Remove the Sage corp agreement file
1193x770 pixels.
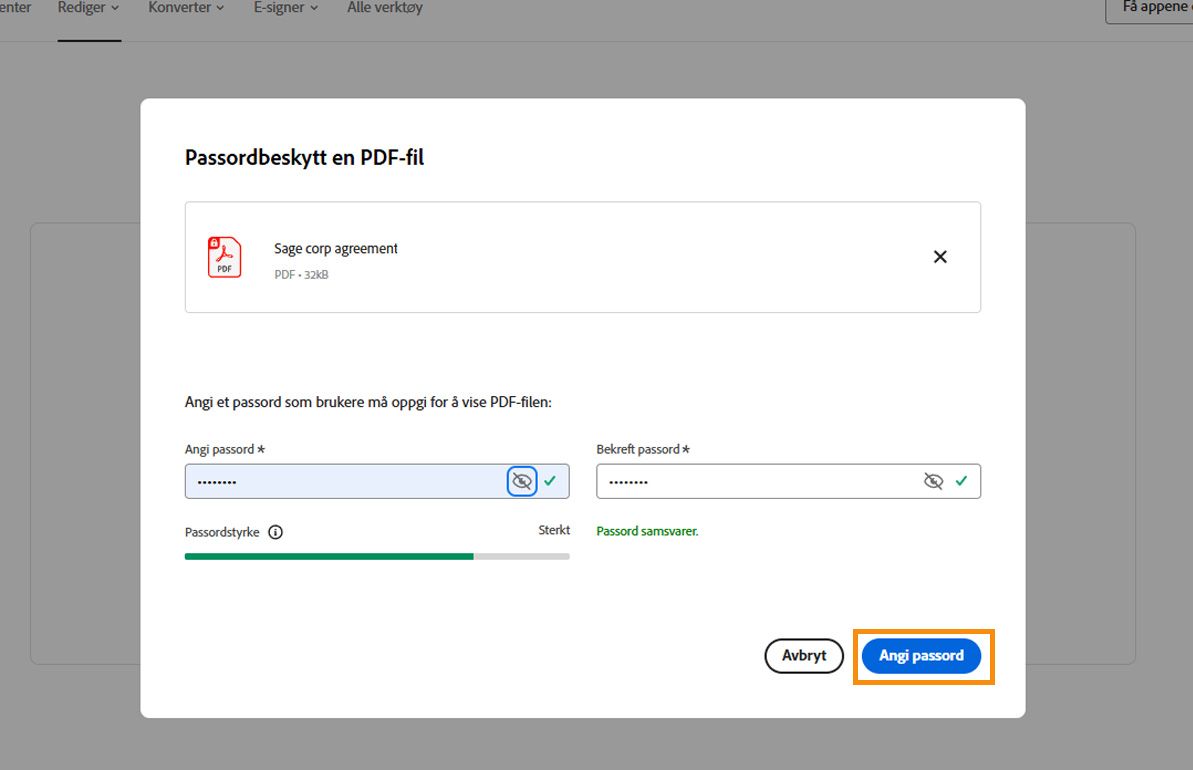pyautogui.click(x=940, y=257)
